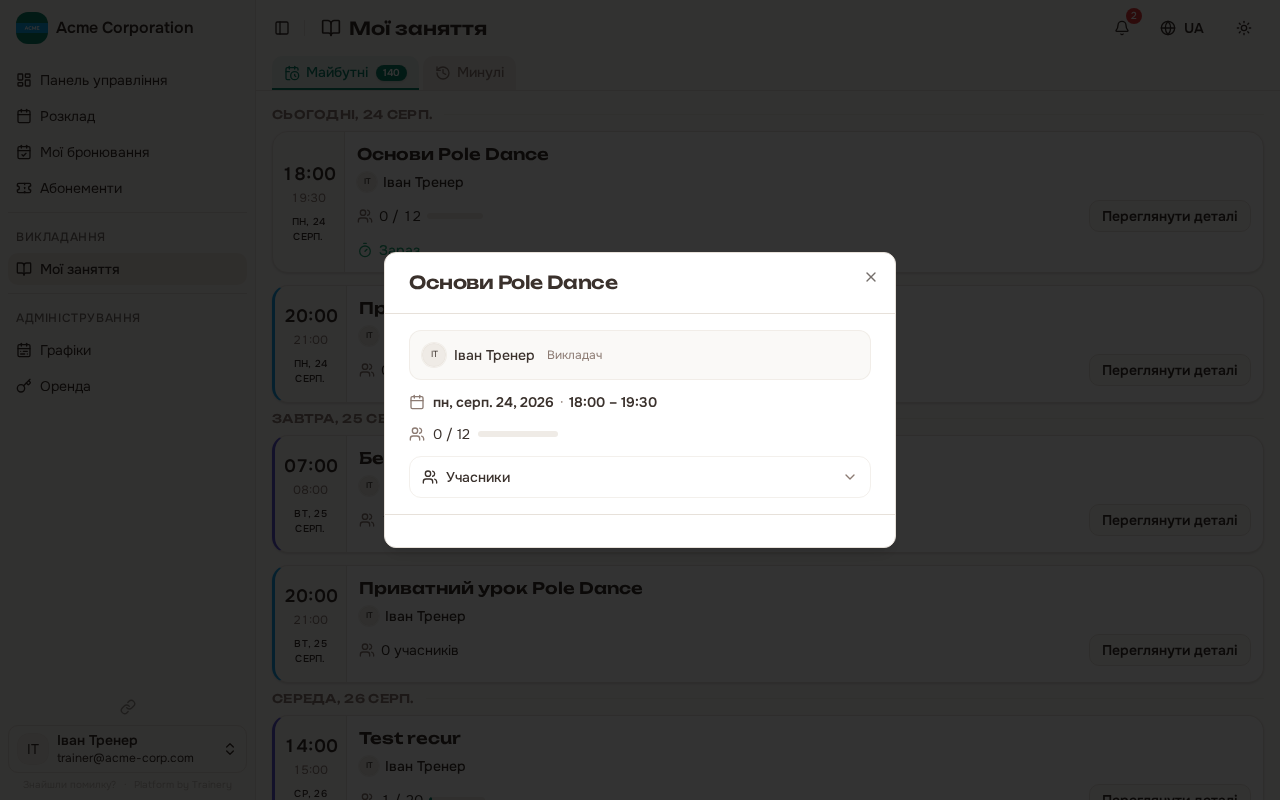This screenshot has height=800, width=1280.
Task: Click the link icon above user profile
Action: (128, 707)
